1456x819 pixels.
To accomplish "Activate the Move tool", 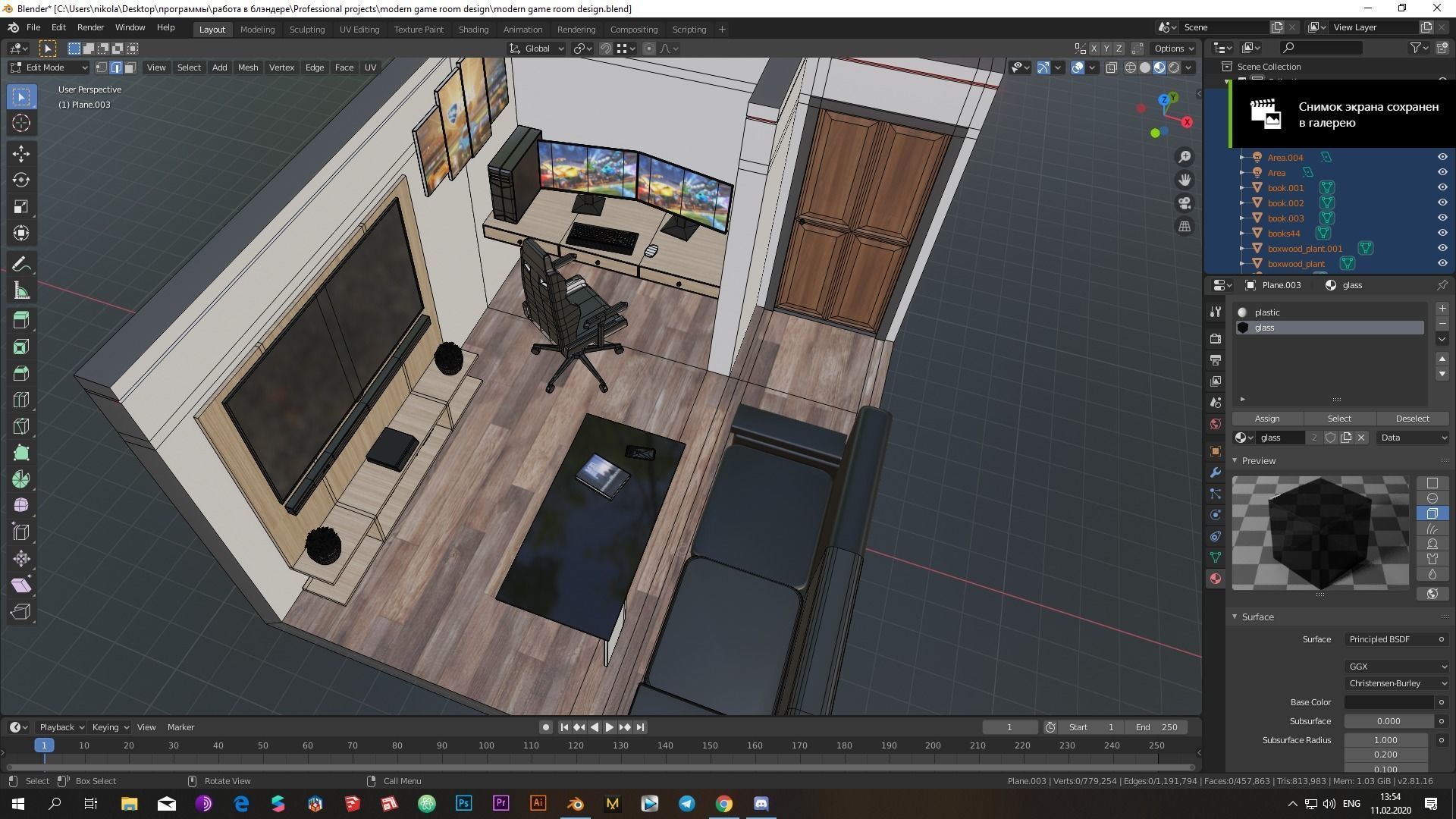I will (21, 154).
